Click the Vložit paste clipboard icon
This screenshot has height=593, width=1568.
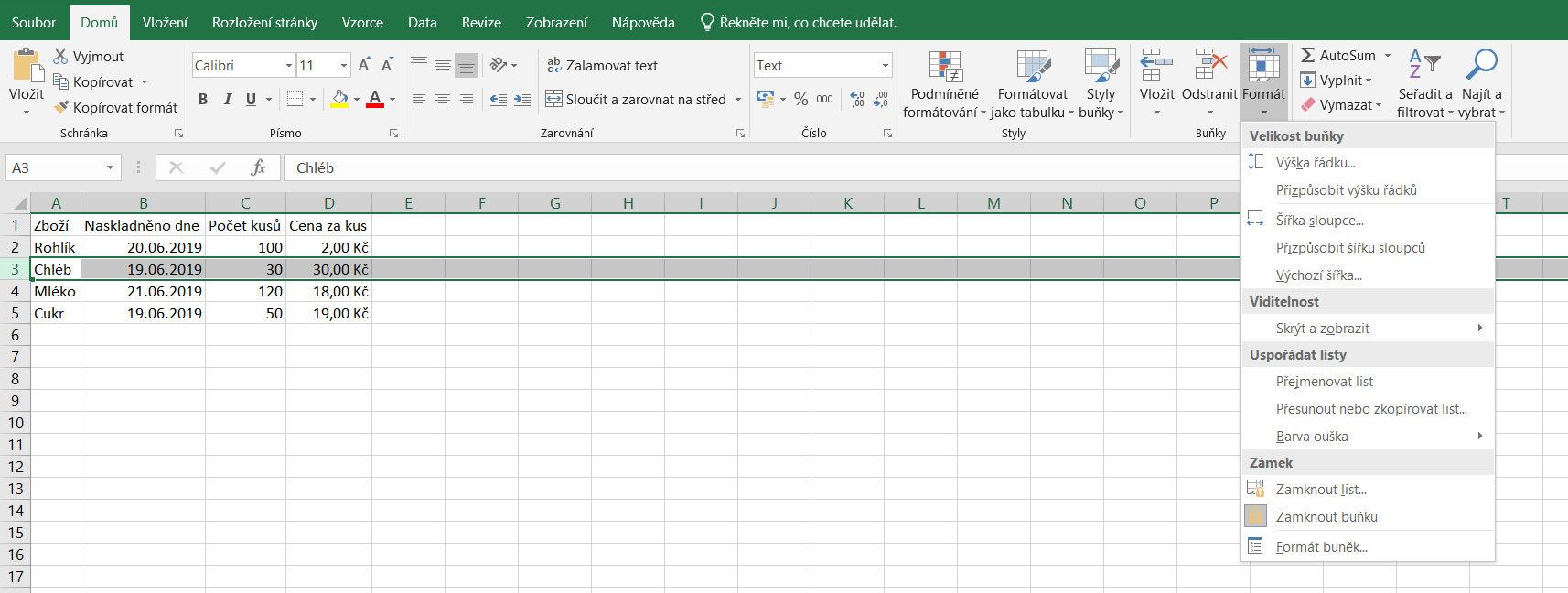pyautogui.click(x=27, y=66)
